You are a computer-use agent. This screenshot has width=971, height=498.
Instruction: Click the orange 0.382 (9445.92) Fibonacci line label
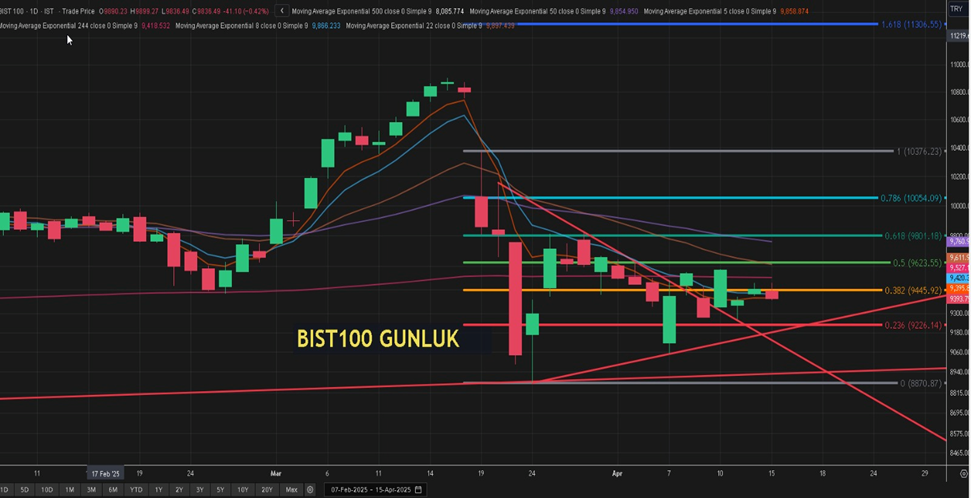tap(914, 290)
